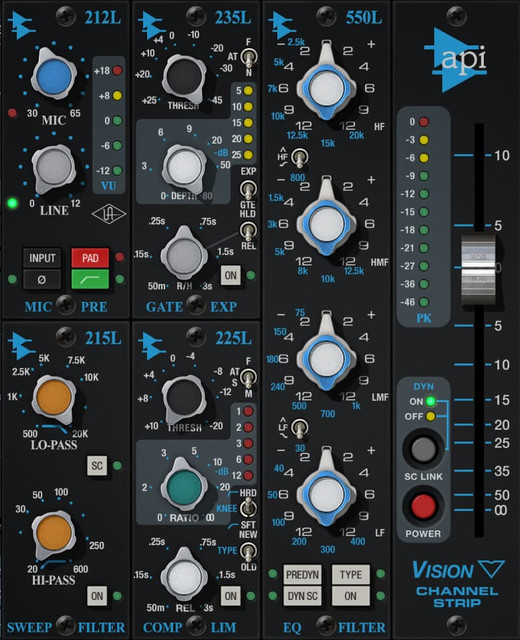Click the Universal Audio diamond logo
Screen dimensions: 520x640
(x=109, y=215)
